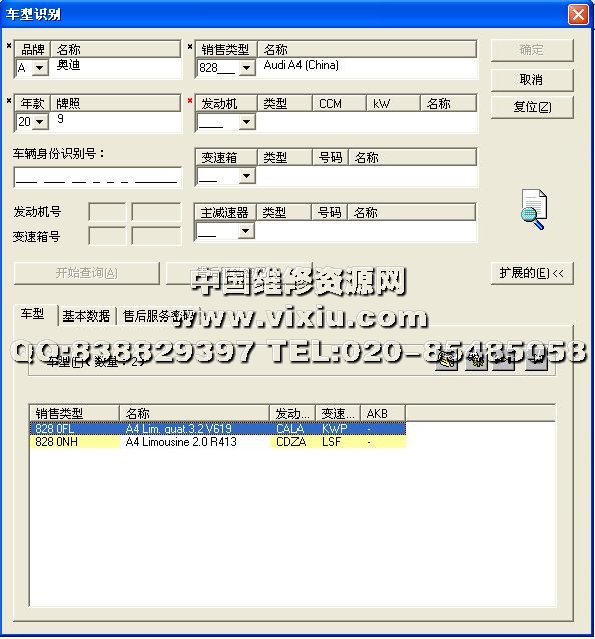This screenshot has height=639, width=595.
Task: Click the 变速... column header in list
Action: pyautogui.click(x=338, y=413)
